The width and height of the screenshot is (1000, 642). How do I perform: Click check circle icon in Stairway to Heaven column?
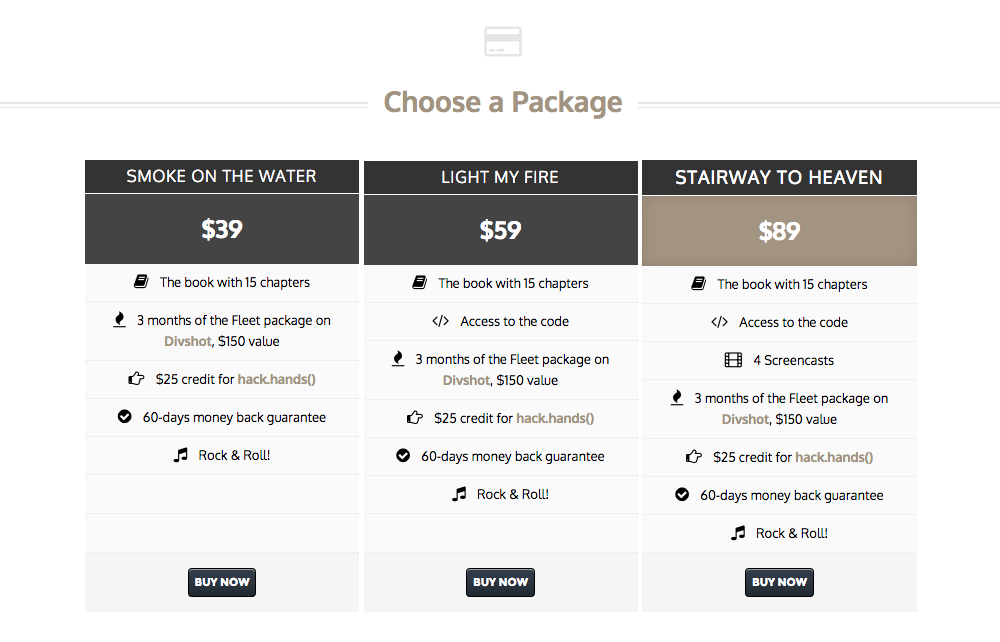point(682,495)
